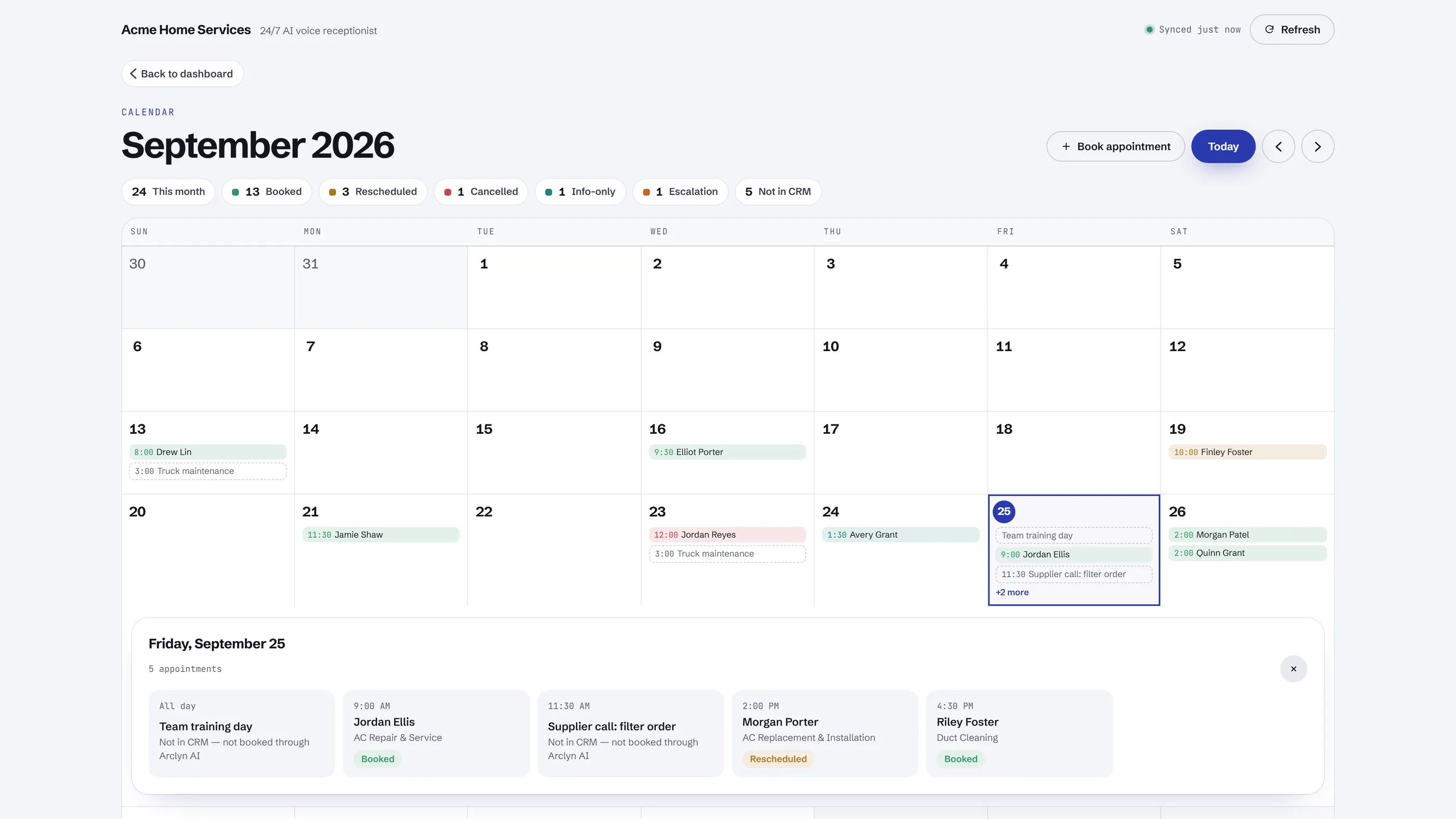This screenshot has height=819, width=1456.
Task: Click the '5 appointments' count text
Action: click(186, 669)
